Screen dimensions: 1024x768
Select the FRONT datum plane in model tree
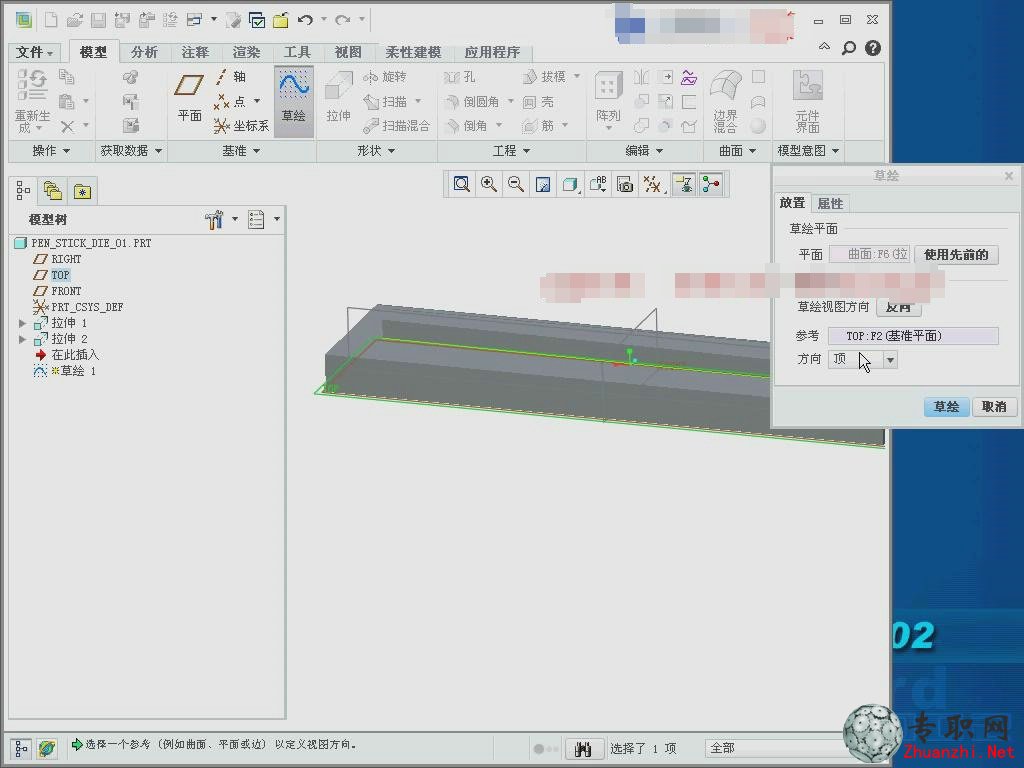click(66, 291)
